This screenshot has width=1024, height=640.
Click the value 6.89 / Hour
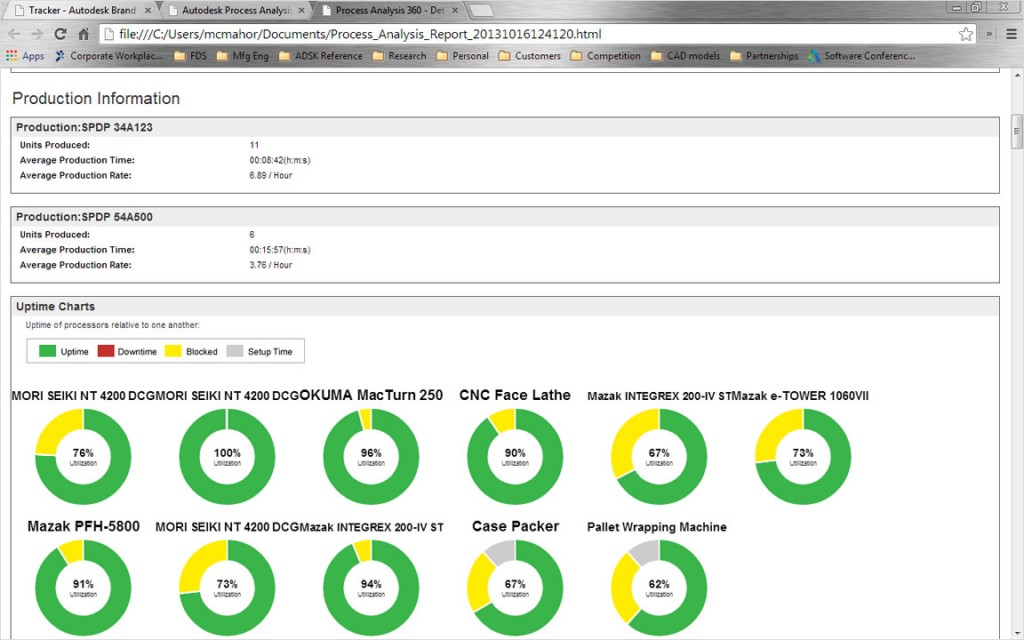click(270, 175)
